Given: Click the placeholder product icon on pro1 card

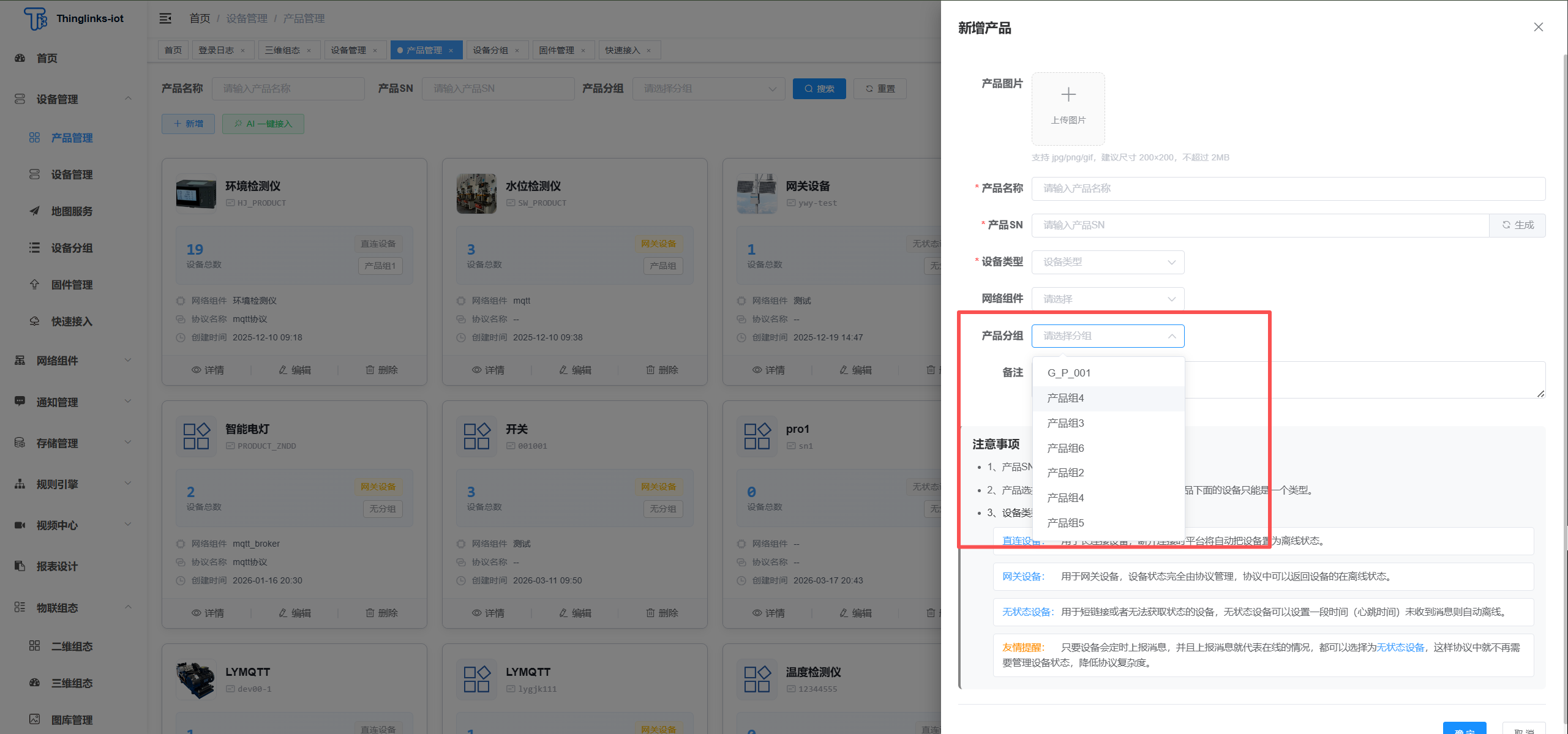Looking at the screenshot, I should (x=757, y=436).
